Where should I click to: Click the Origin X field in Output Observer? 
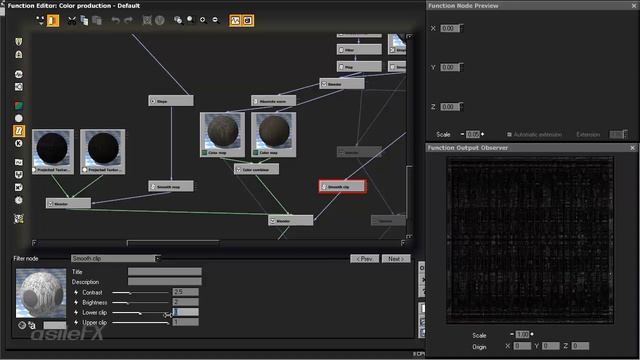522,346
